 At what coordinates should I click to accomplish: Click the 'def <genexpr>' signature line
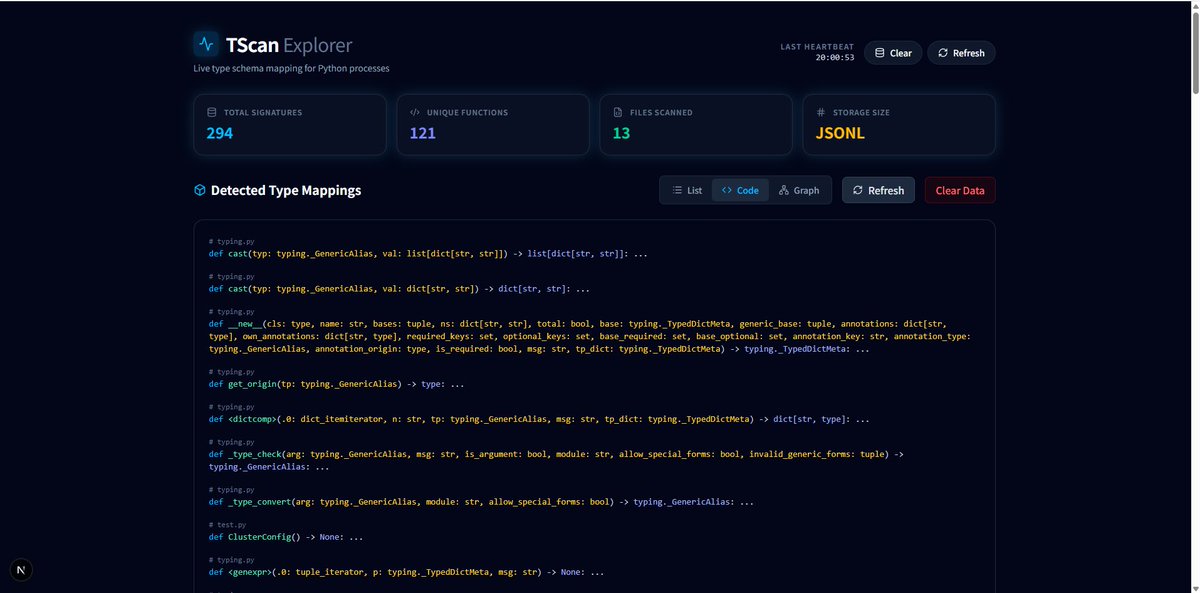[x=407, y=572]
